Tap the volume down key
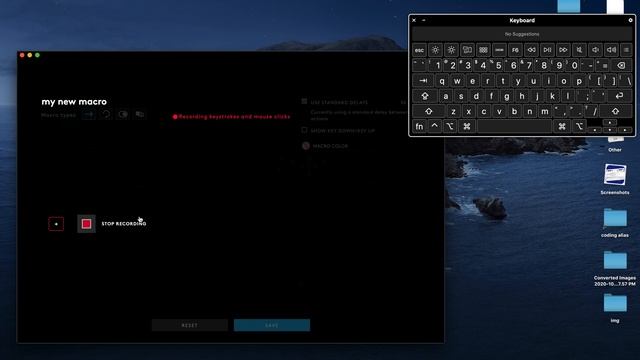Viewport: 640px width, 360px height. (x=595, y=50)
